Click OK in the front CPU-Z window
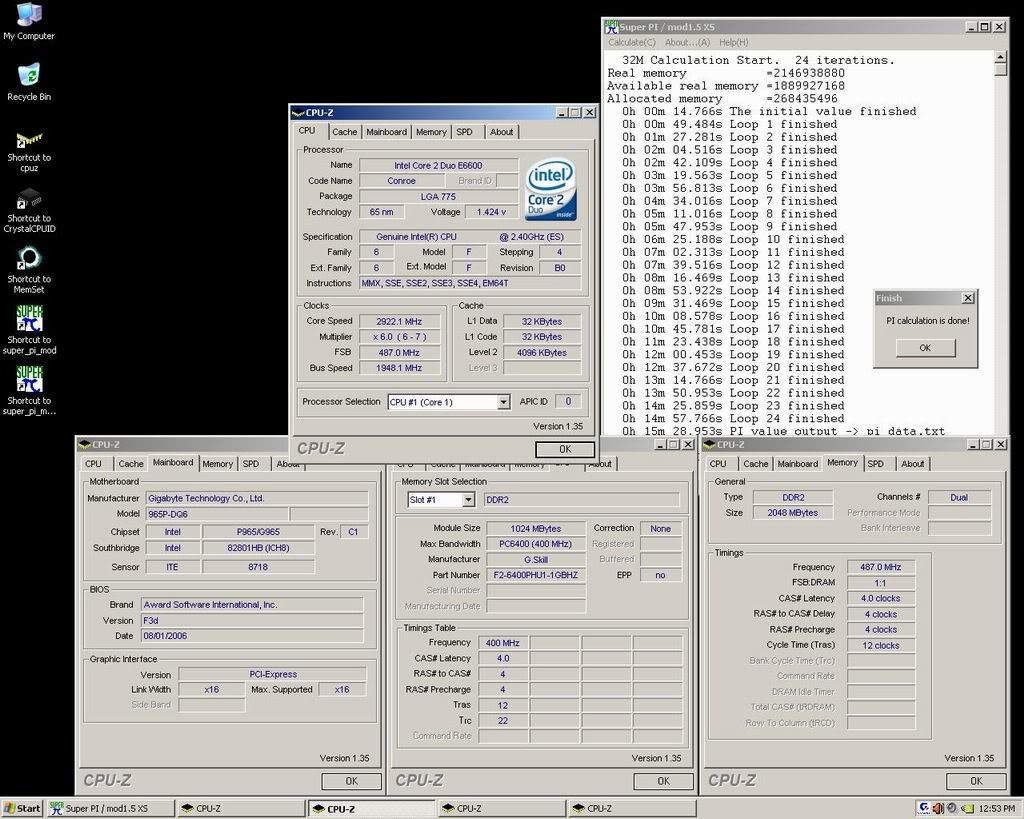 [565, 449]
